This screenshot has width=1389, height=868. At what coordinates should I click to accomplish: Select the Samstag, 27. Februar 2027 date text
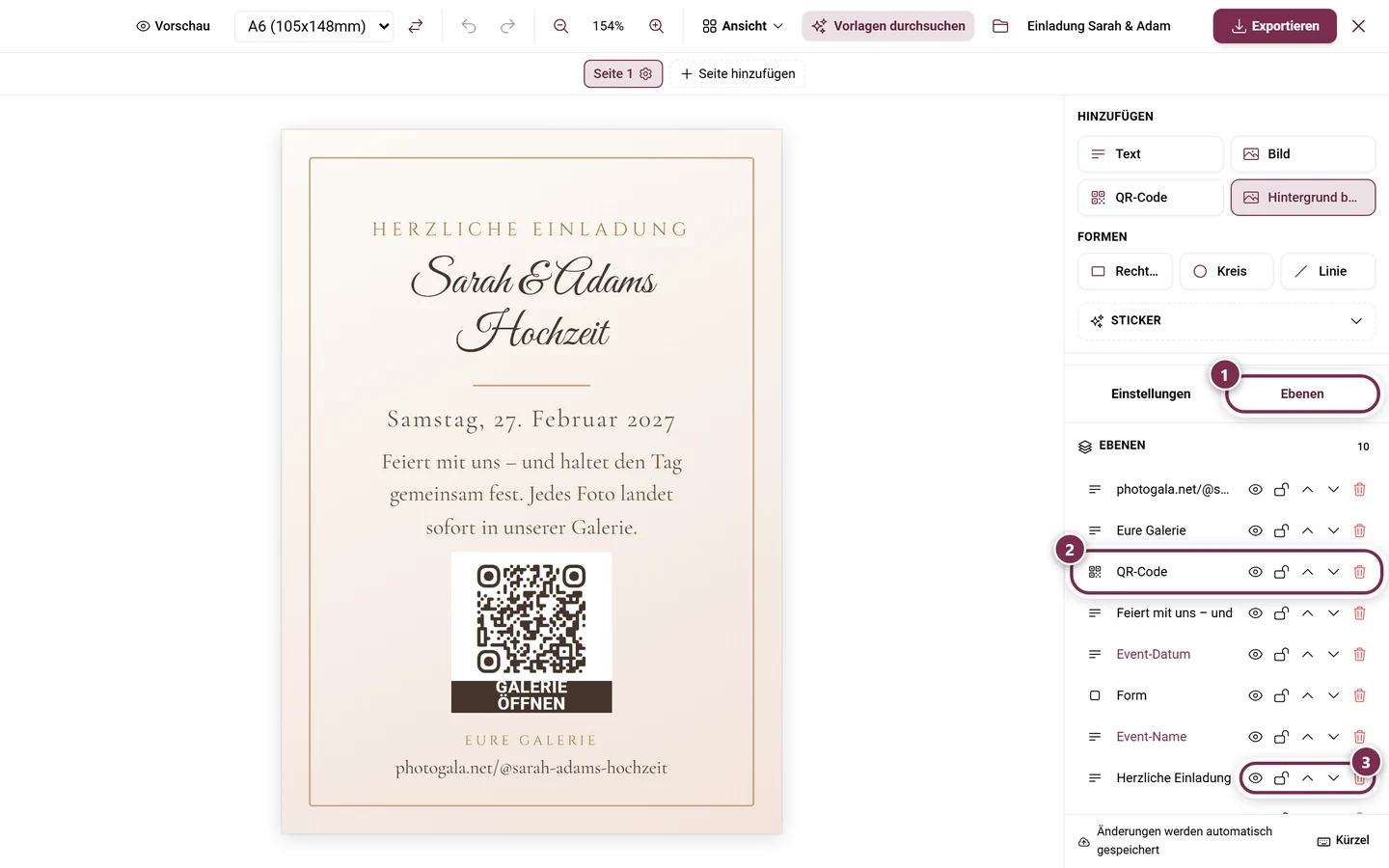tap(531, 420)
